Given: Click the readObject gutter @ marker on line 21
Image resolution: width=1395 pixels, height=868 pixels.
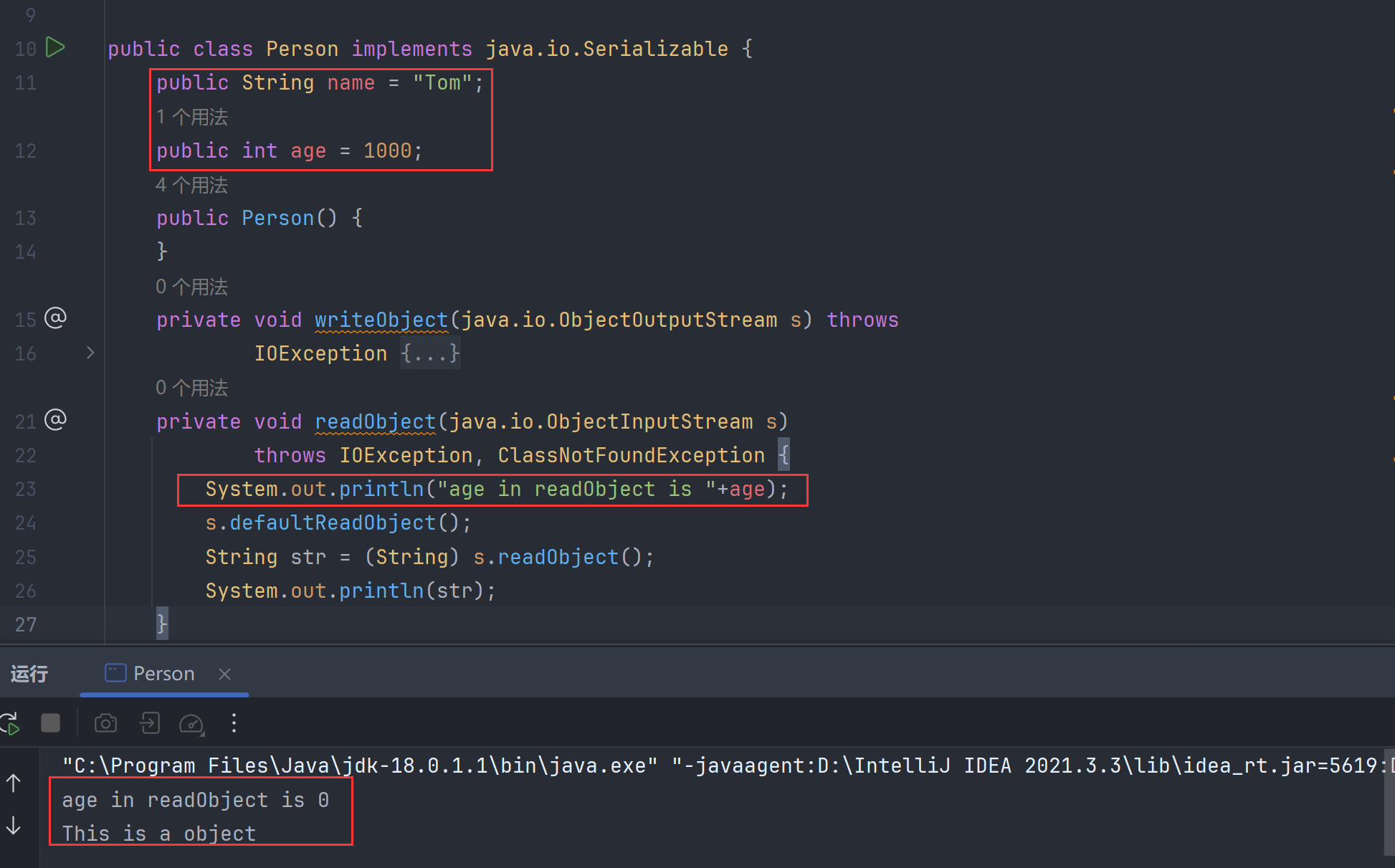Looking at the screenshot, I should click(x=55, y=419).
